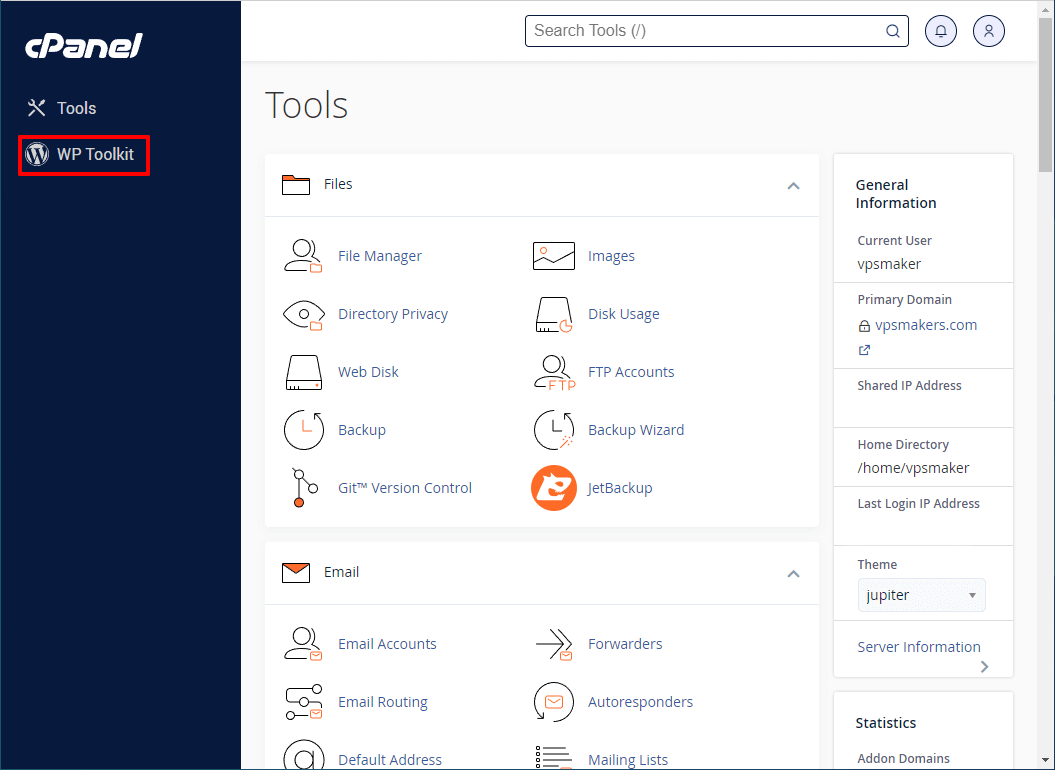Open the Email Accounts icon
Image resolution: width=1055 pixels, height=770 pixels.
pos(303,644)
